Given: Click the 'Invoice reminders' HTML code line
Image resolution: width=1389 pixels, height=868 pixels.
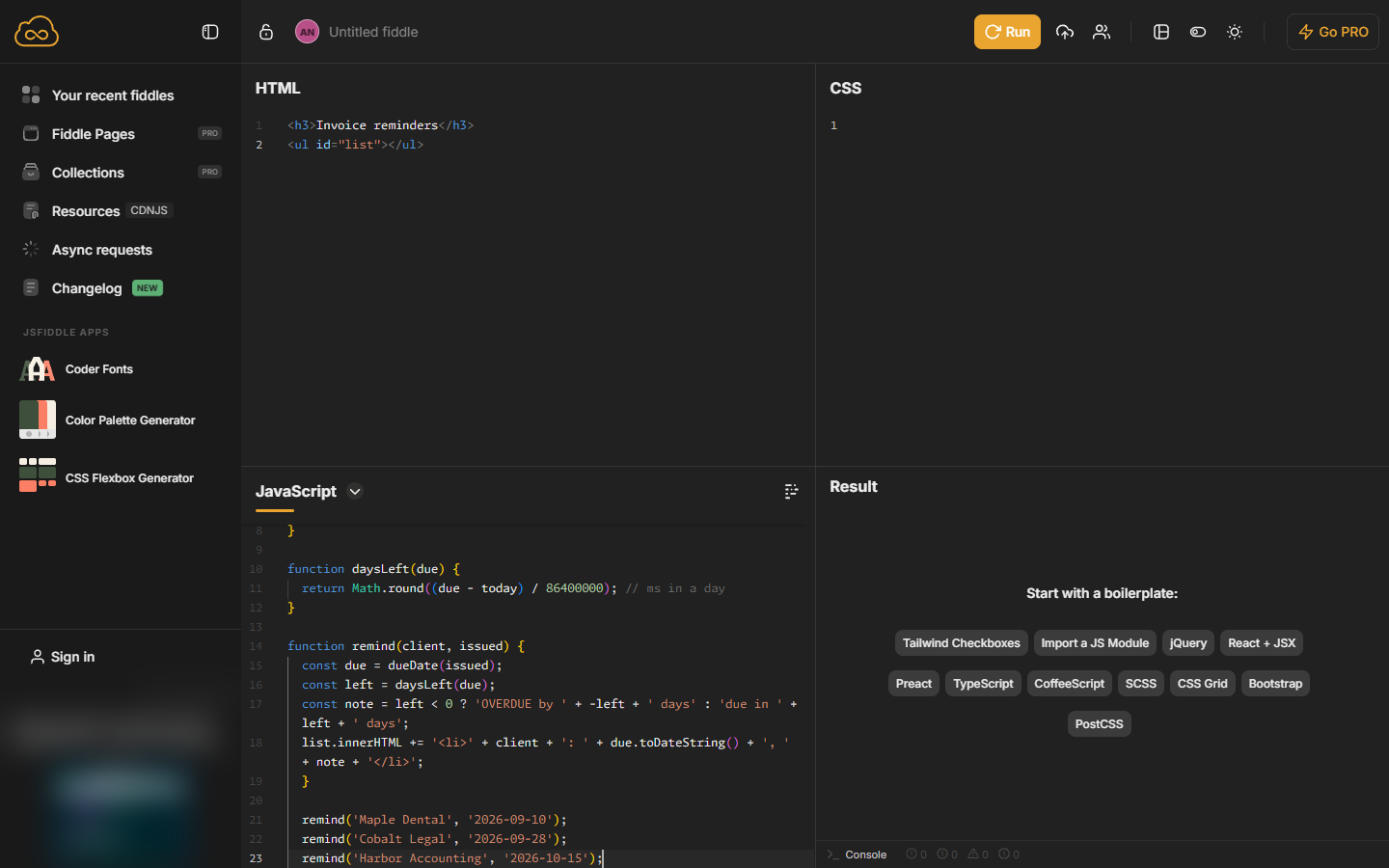Looking at the screenshot, I should (380, 126).
